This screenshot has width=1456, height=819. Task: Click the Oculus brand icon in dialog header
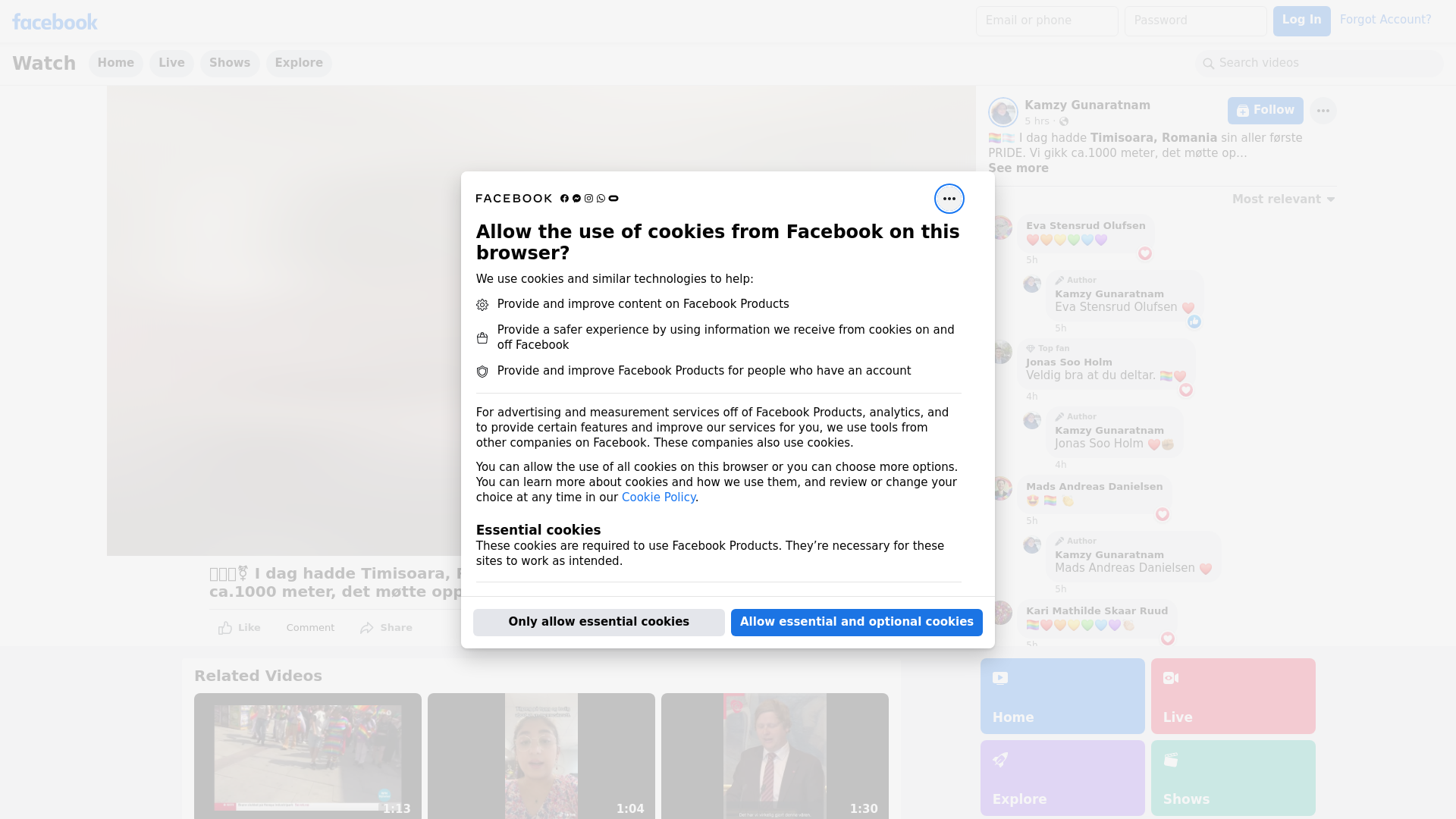pos(613,199)
